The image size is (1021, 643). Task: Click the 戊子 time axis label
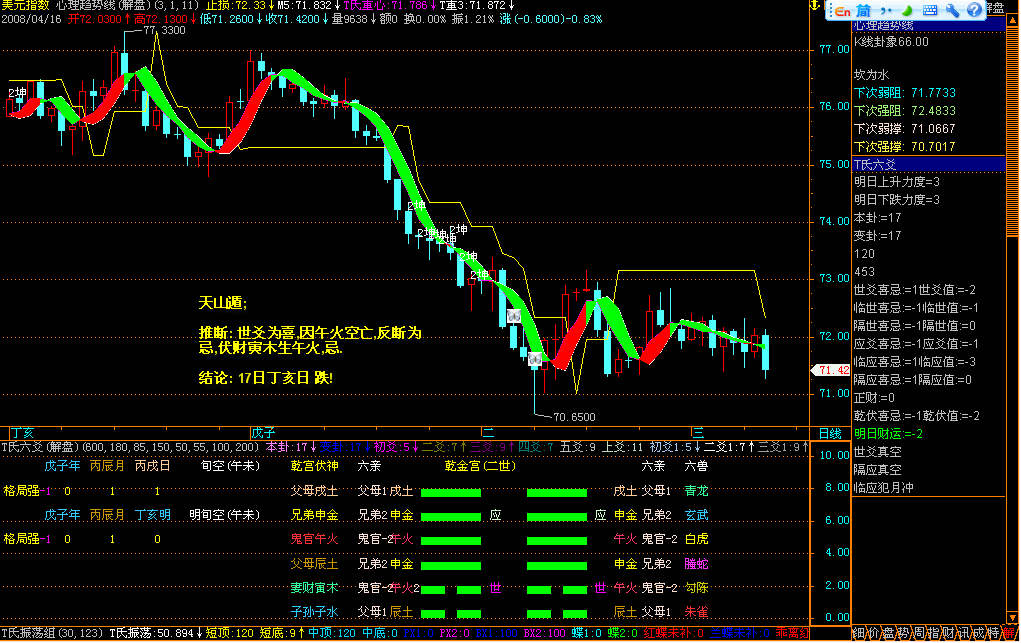[x=263, y=433]
